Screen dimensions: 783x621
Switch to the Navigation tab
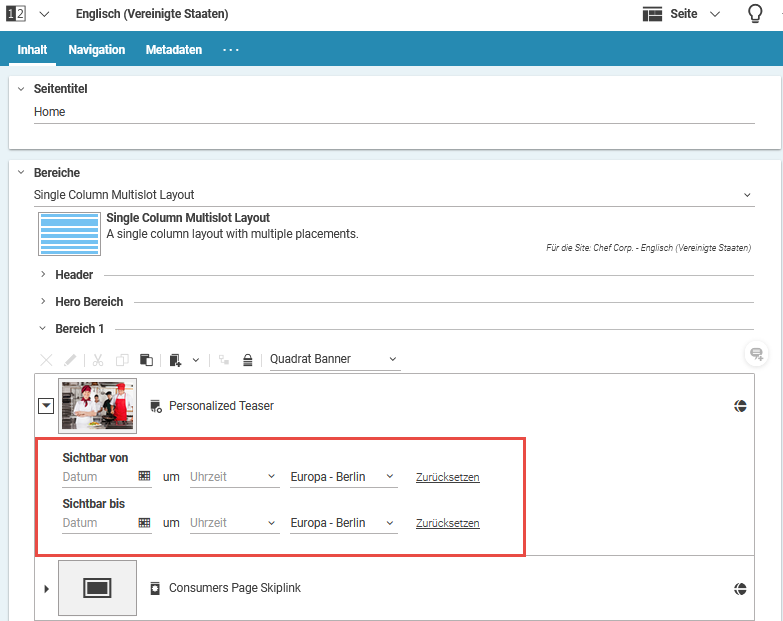[x=97, y=50]
